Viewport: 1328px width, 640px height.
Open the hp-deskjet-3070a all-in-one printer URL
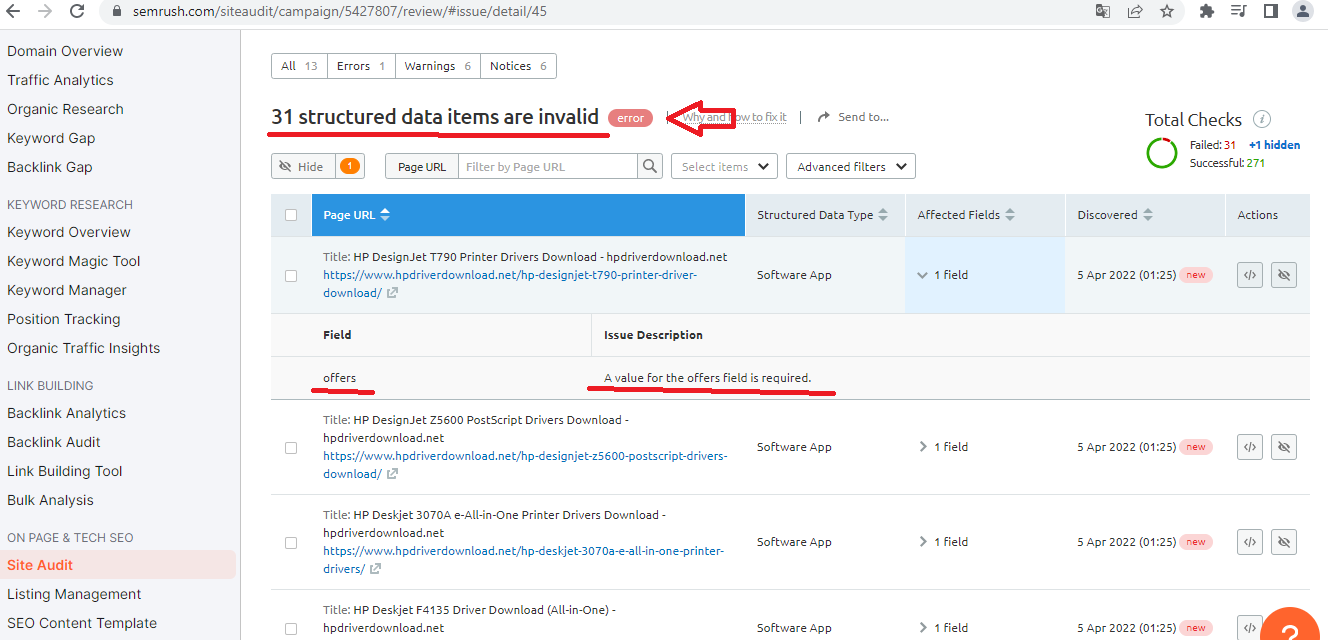523,560
